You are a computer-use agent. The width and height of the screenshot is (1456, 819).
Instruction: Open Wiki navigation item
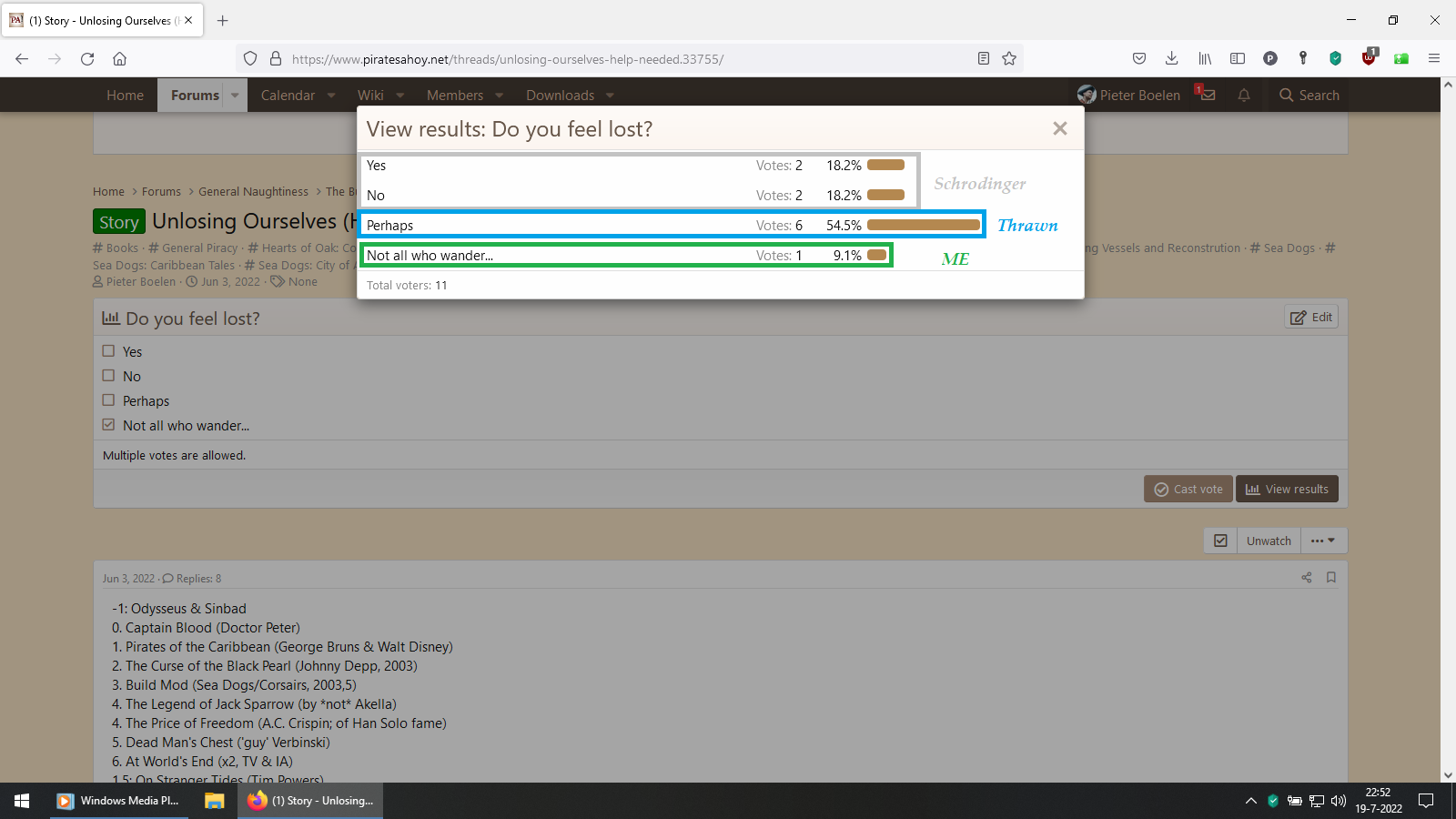pos(370,95)
